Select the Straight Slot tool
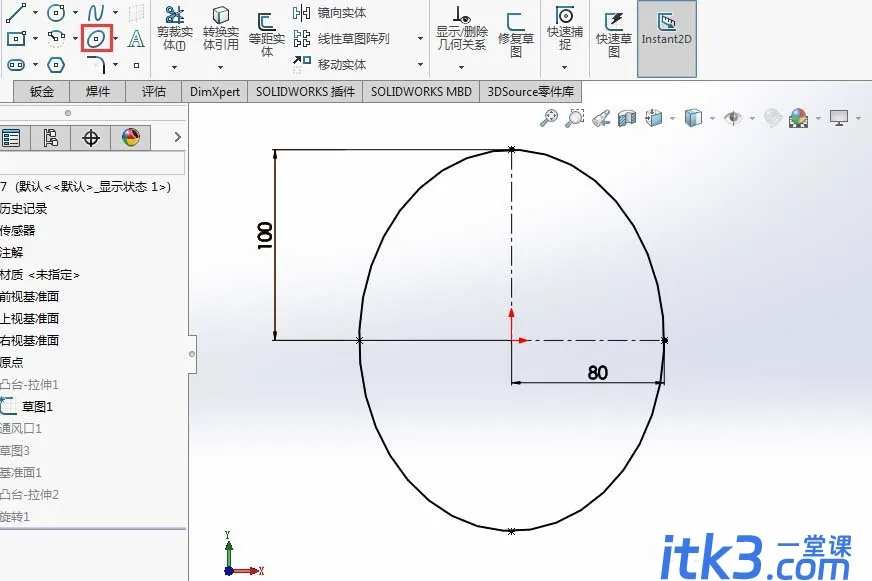The width and height of the screenshot is (872, 581). click(16, 64)
